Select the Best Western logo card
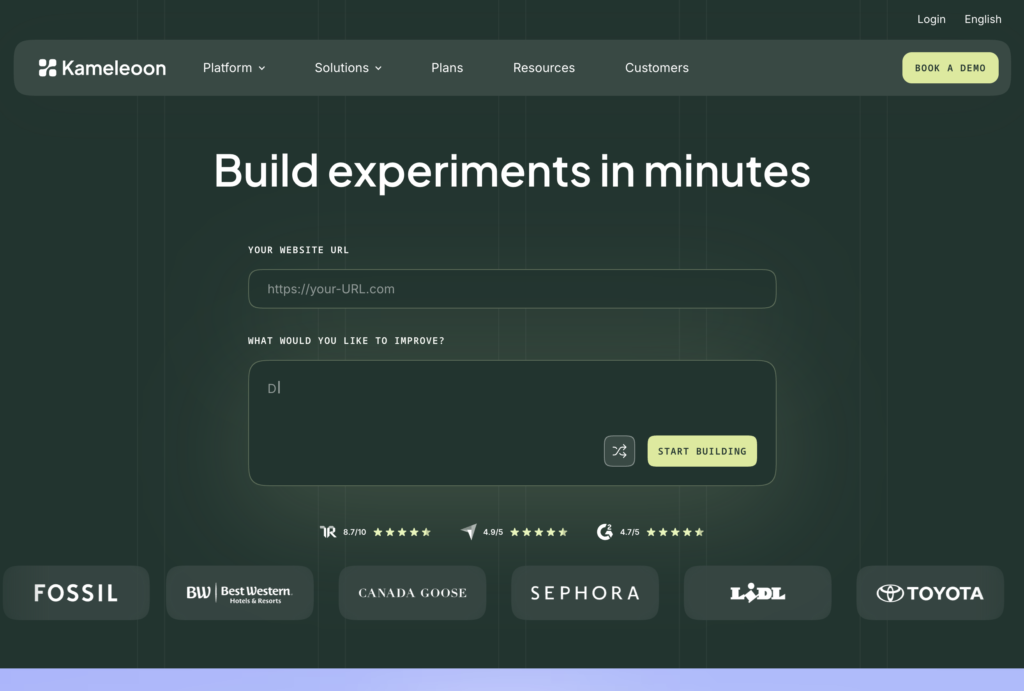 point(240,592)
